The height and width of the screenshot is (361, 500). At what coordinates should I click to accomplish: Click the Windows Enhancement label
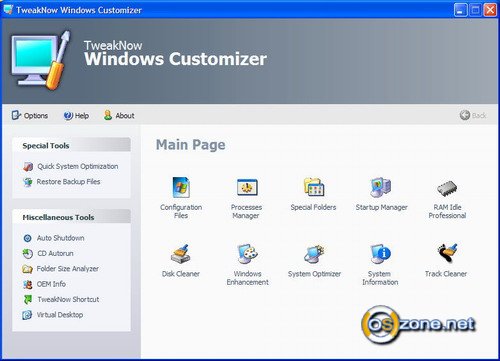click(247, 278)
